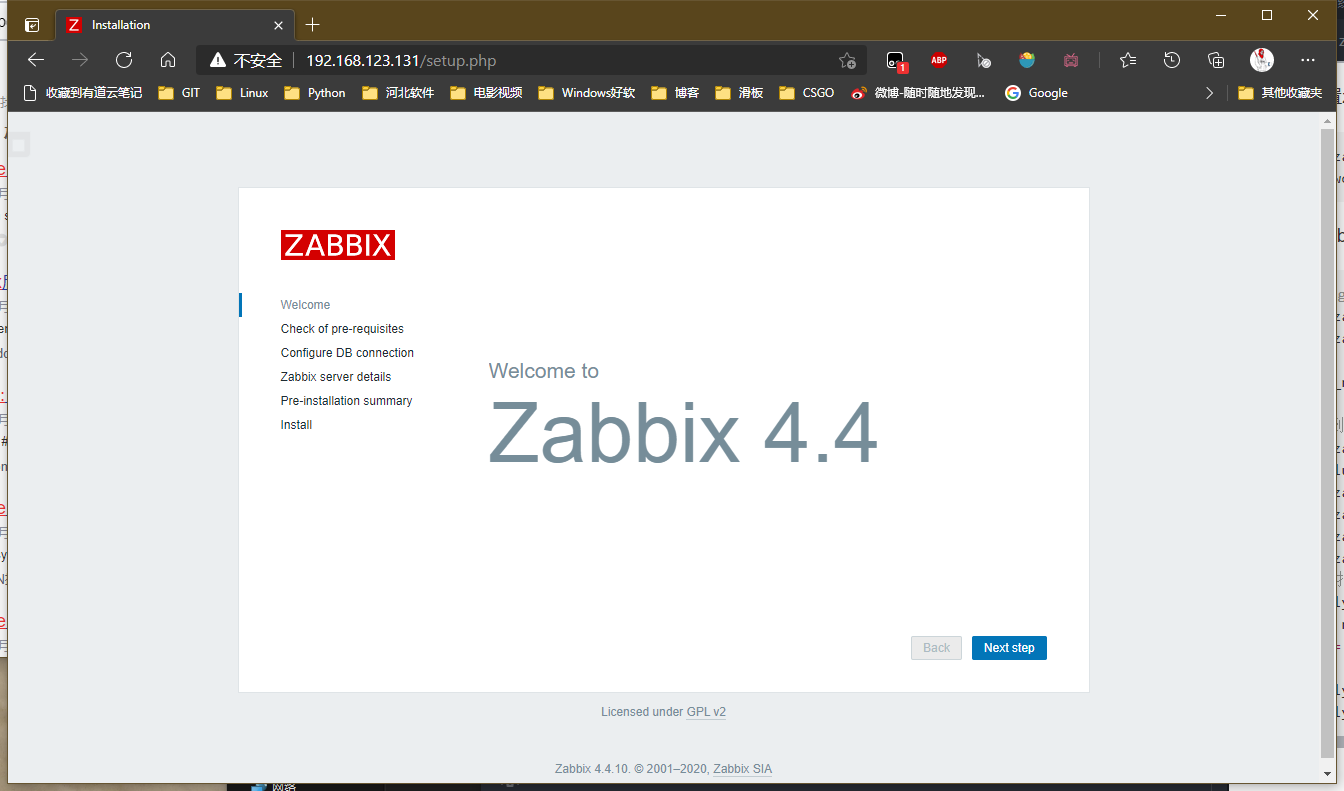Open the 其他收藏夹 folder
The width and height of the screenshot is (1344, 791).
(x=1280, y=93)
